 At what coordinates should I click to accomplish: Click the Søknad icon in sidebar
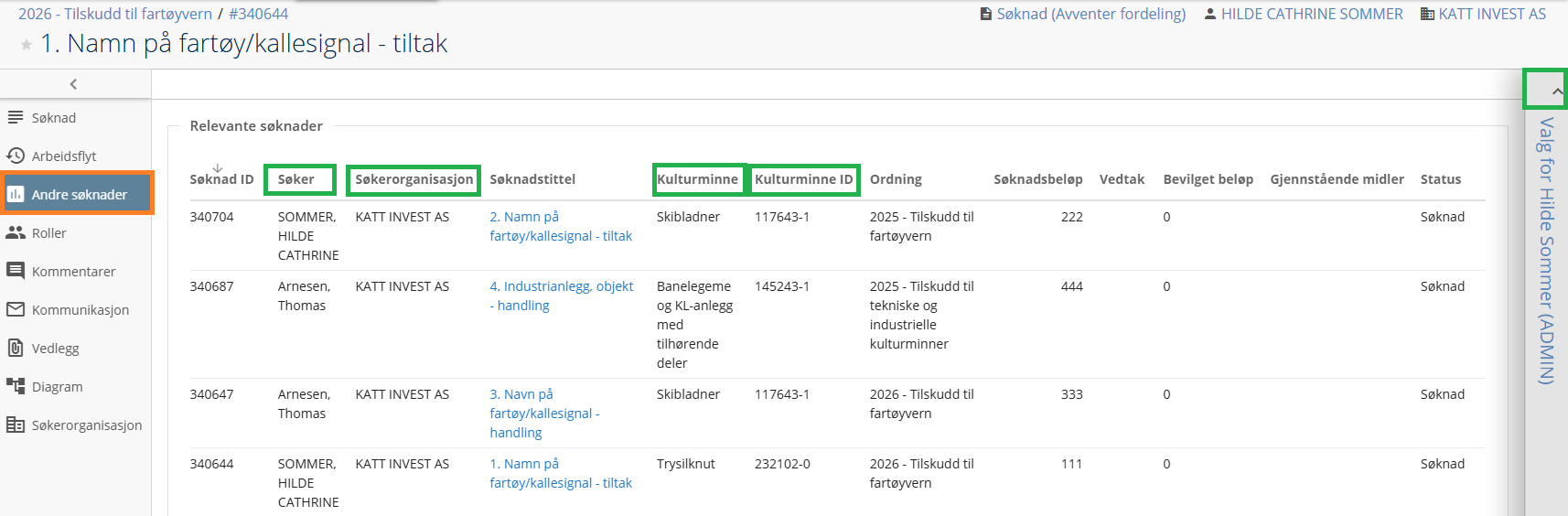[16, 118]
